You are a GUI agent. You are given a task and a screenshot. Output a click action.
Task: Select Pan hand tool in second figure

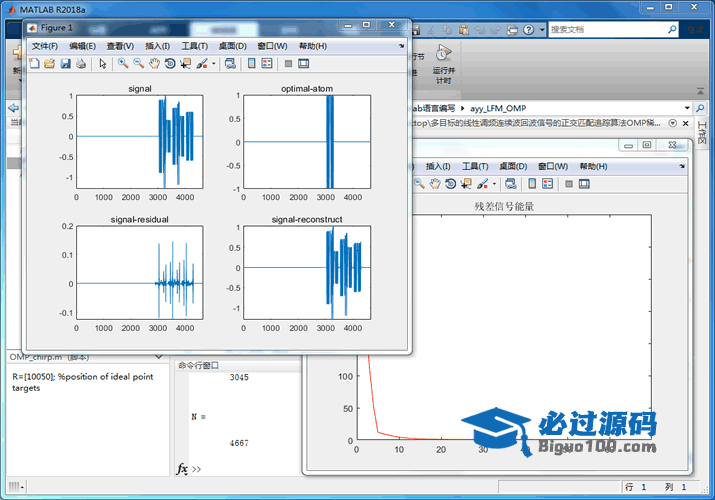(x=435, y=184)
